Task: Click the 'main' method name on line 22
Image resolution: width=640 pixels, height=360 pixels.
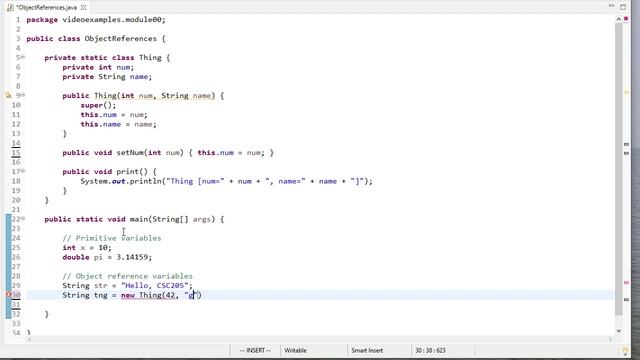Action: [x=138, y=219]
